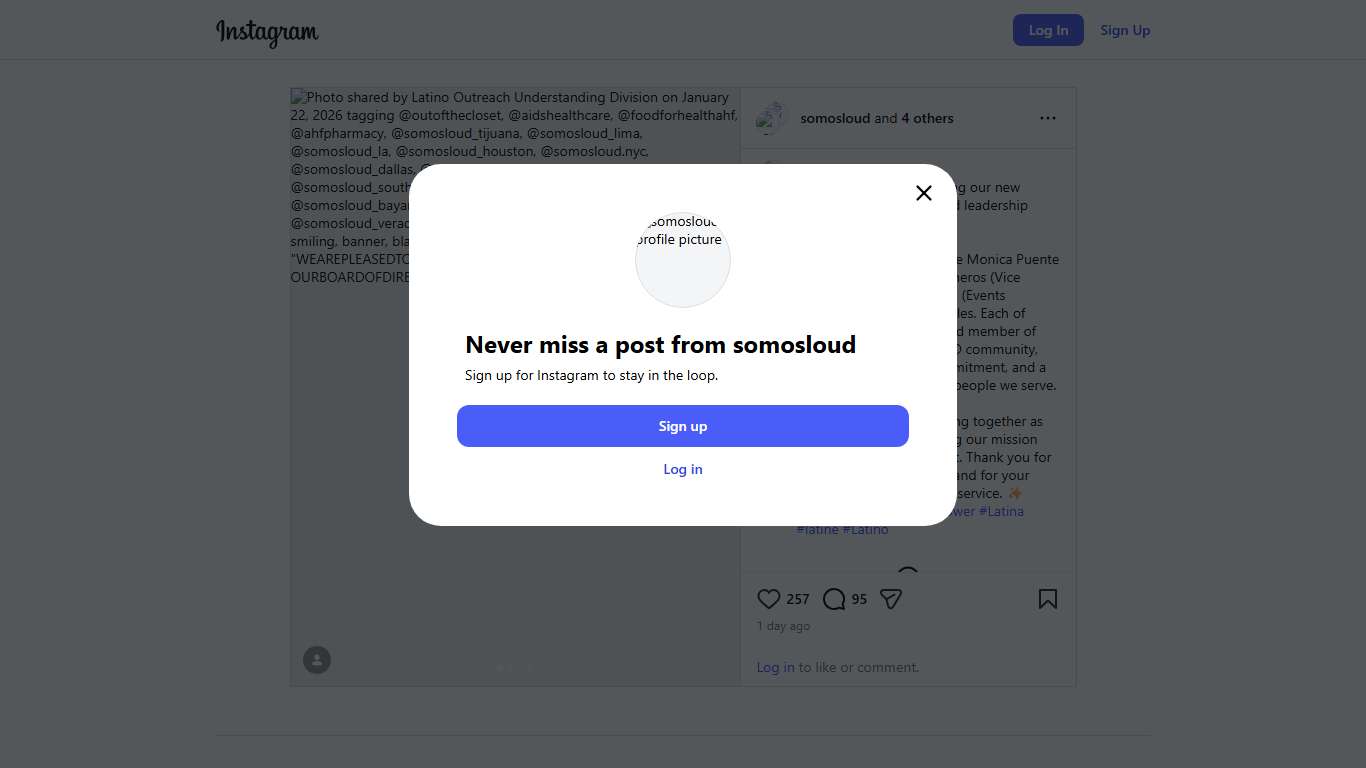Save the post with bookmark icon
The image size is (1366, 768).
1047,599
